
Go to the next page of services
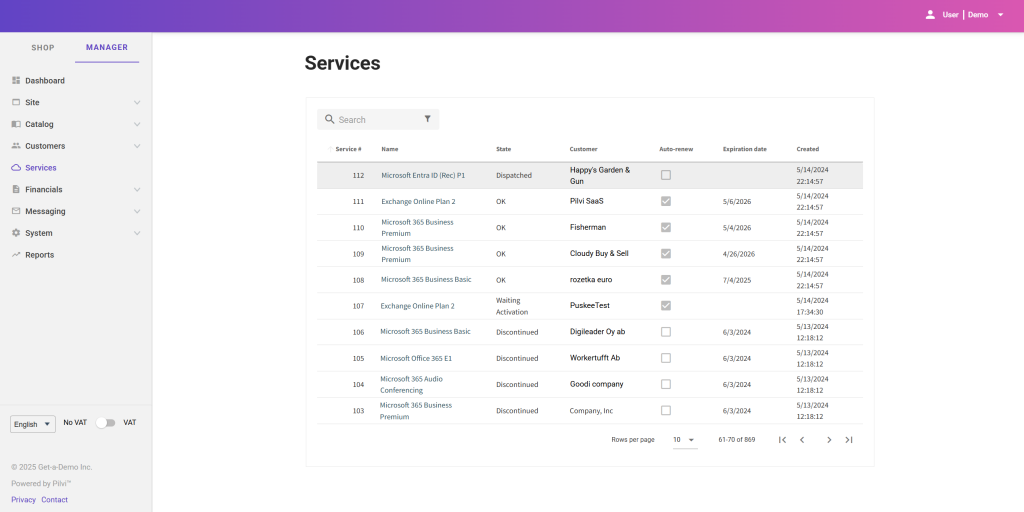(x=828, y=440)
